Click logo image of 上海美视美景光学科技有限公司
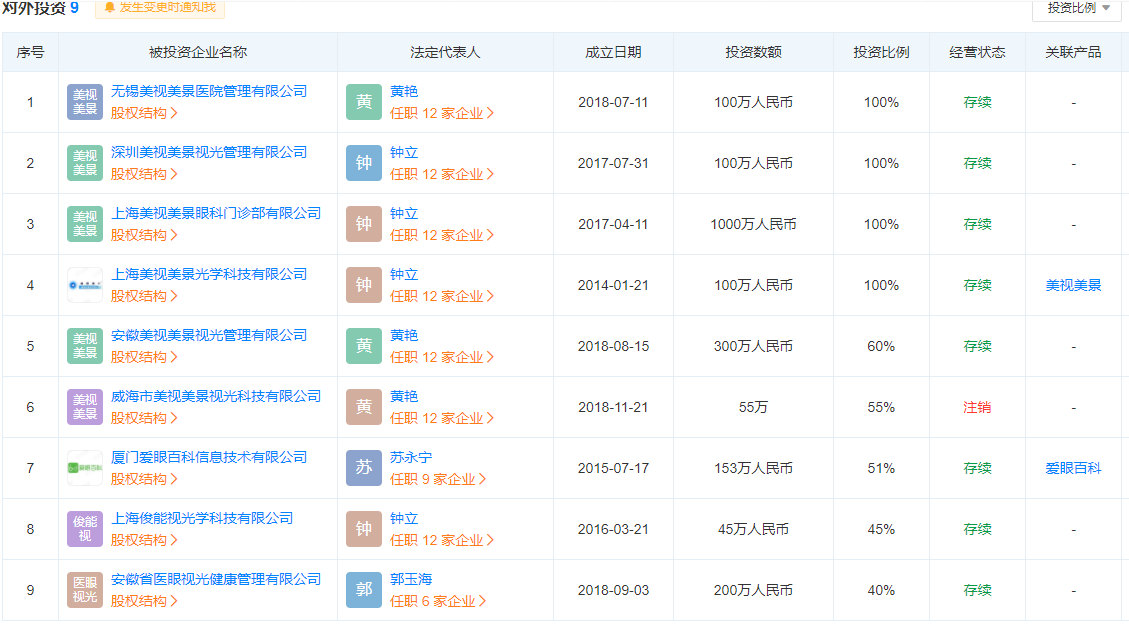Image resolution: width=1129 pixels, height=627 pixels. pos(85,285)
